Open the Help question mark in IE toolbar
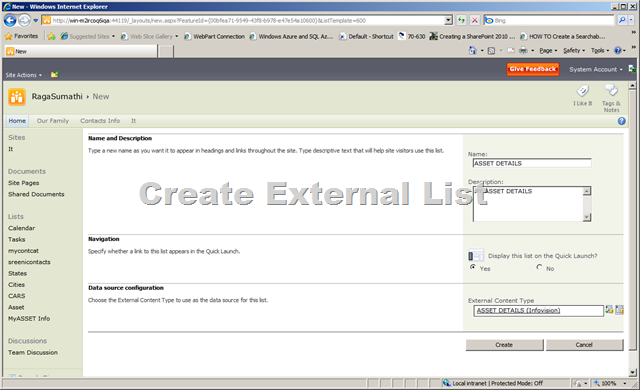 tap(618, 51)
